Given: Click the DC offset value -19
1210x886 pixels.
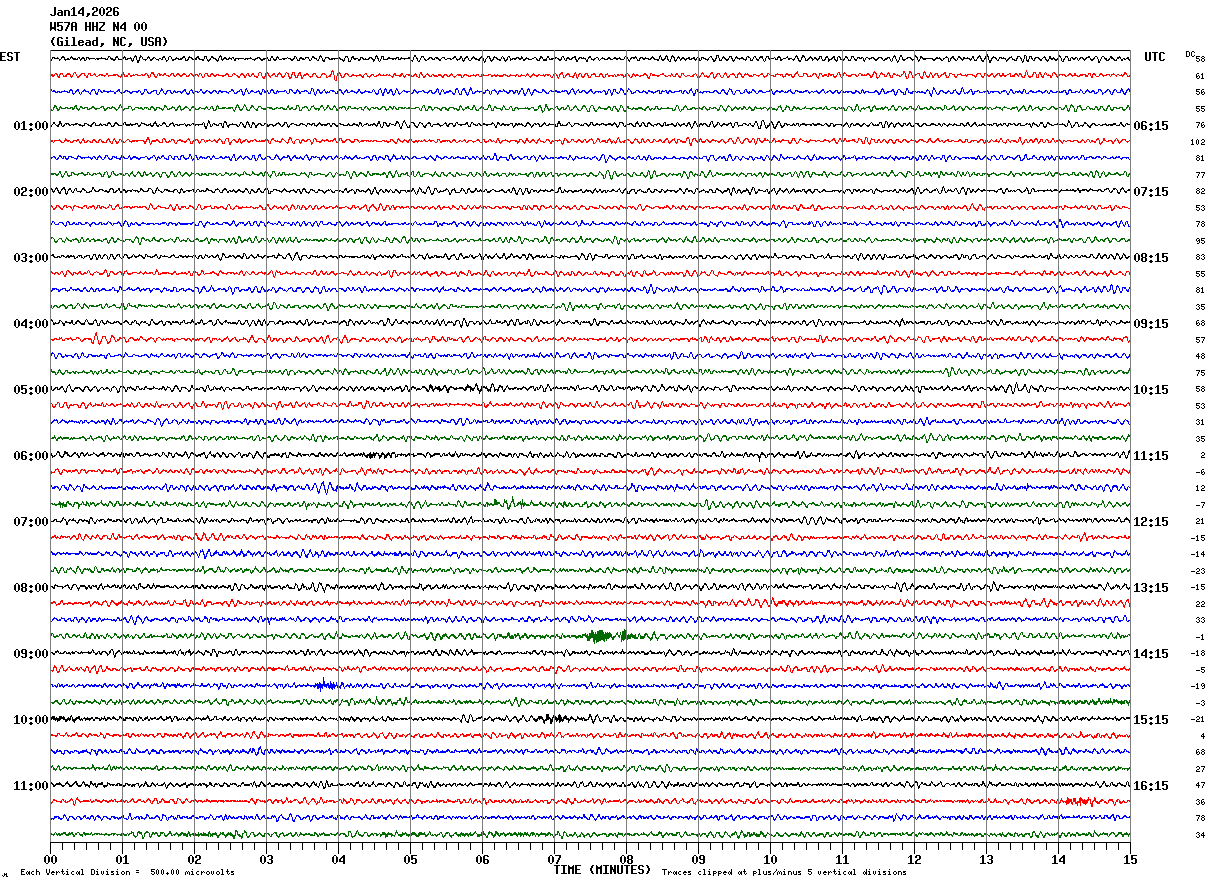Looking at the screenshot, I should tap(1198, 686).
